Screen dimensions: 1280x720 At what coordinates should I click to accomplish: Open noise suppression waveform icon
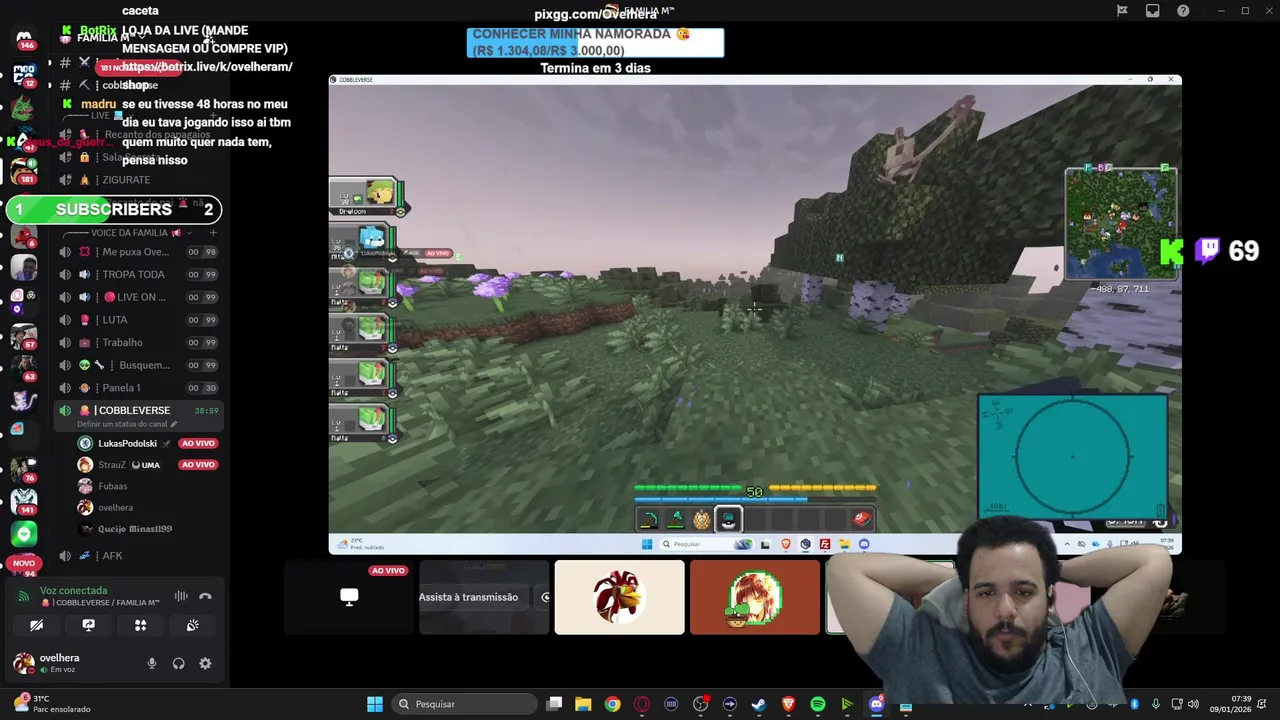coord(181,596)
